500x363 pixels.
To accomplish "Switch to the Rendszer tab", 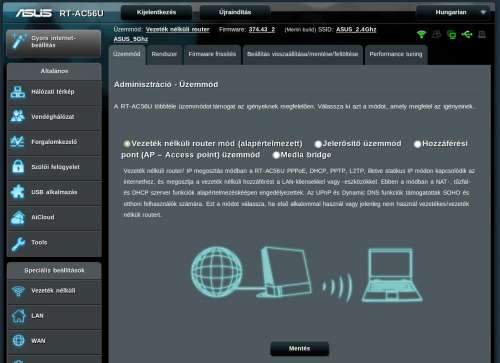I will 164,54.
